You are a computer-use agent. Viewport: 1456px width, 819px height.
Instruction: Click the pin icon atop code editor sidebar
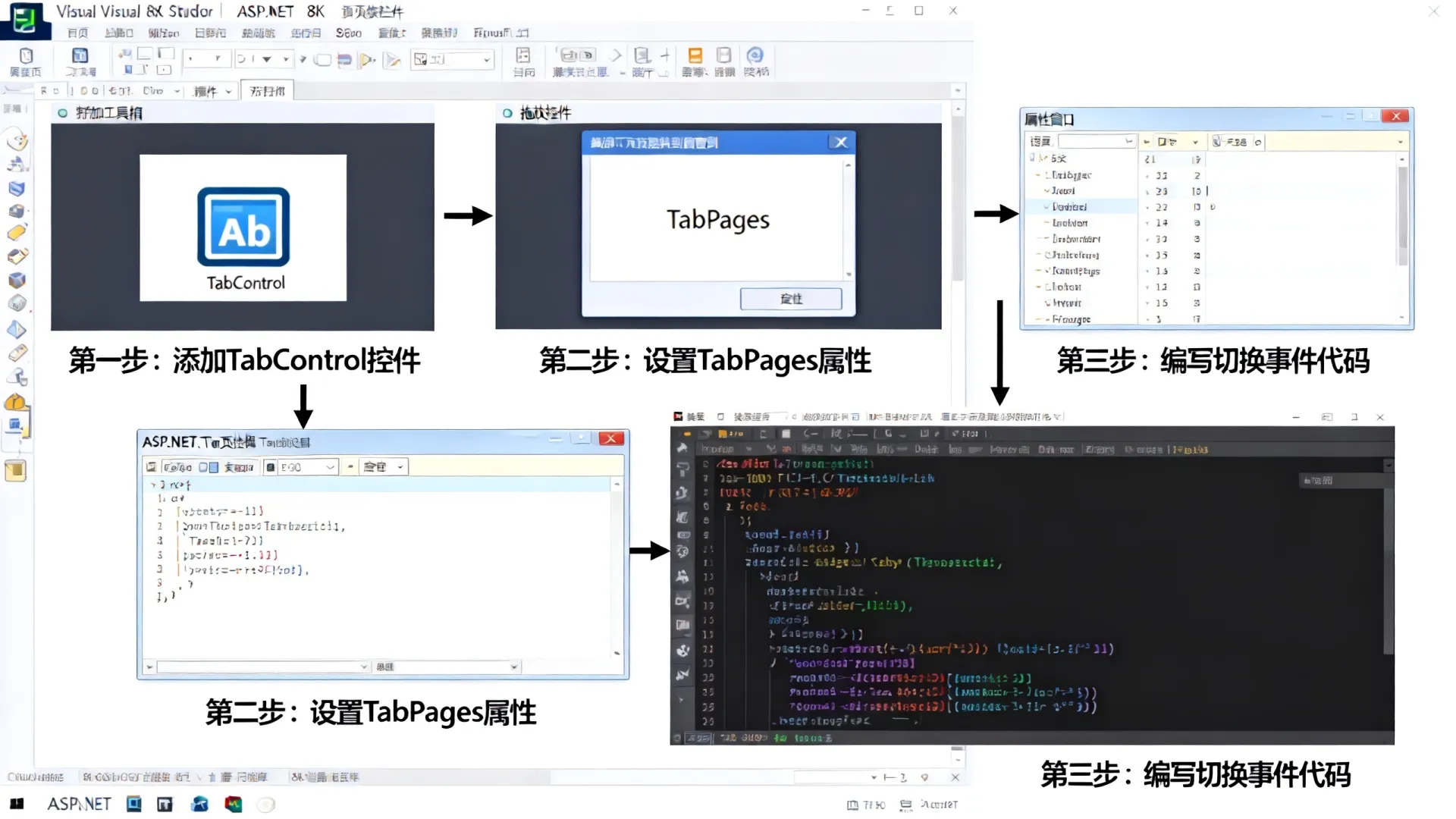(x=682, y=448)
